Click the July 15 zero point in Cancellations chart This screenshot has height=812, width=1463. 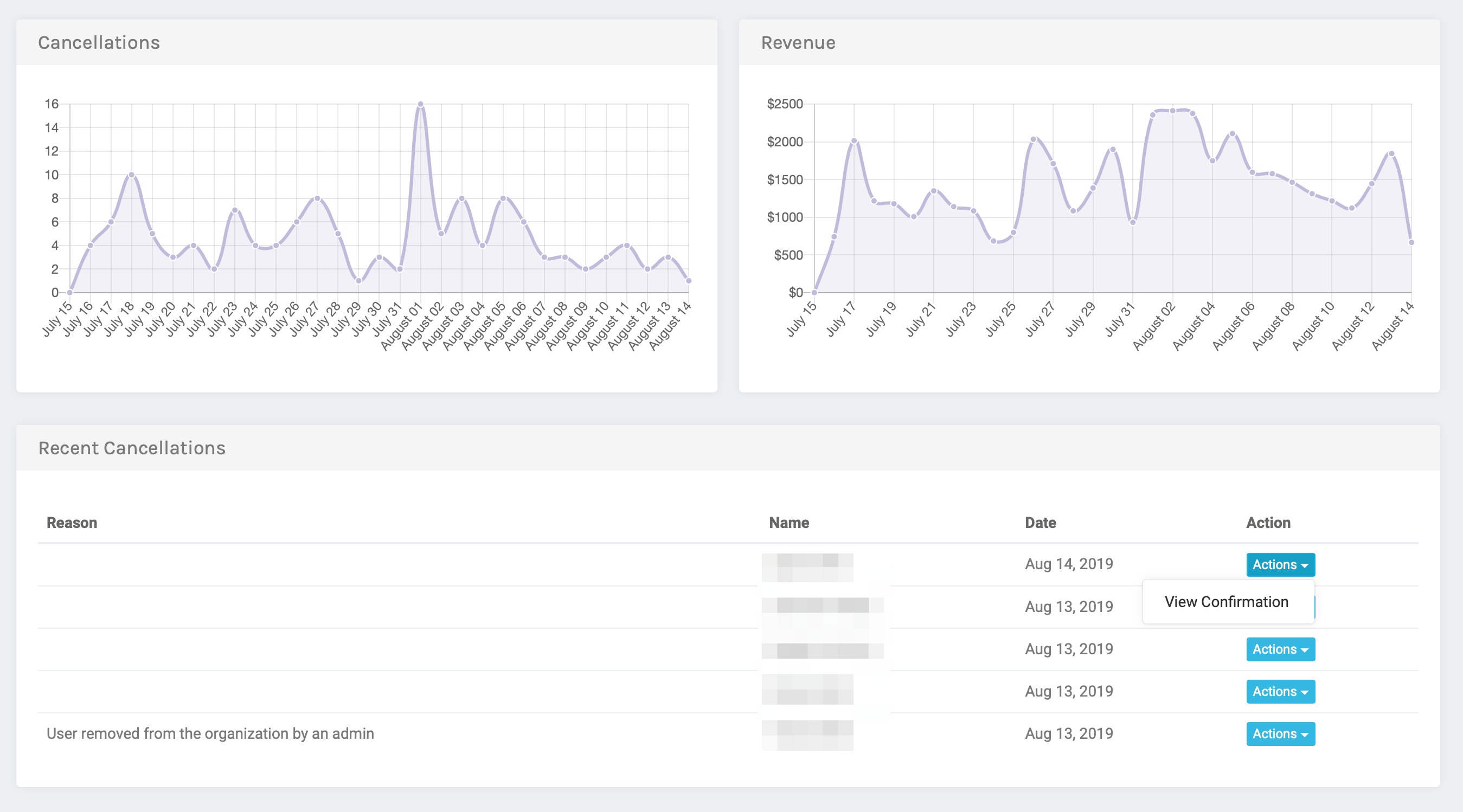pyautogui.click(x=70, y=292)
